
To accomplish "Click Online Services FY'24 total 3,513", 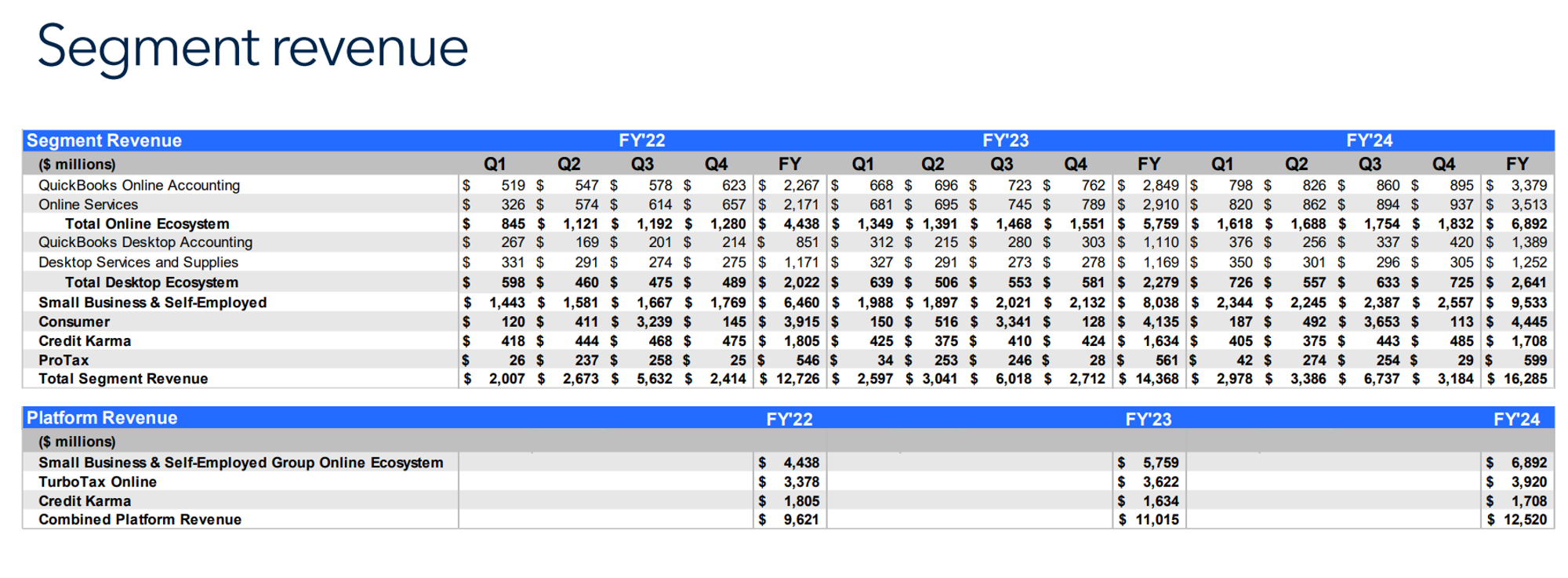I will tap(1530, 205).
